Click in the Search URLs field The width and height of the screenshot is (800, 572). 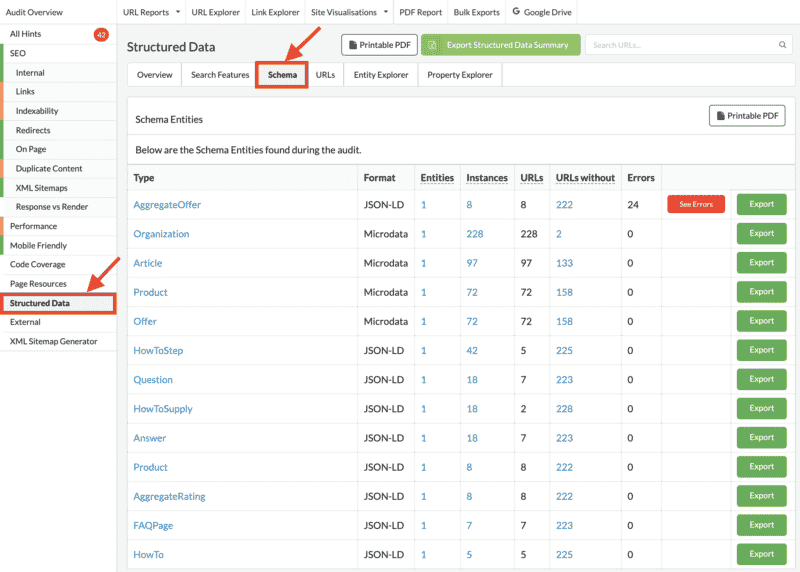click(x=689, y=45)
